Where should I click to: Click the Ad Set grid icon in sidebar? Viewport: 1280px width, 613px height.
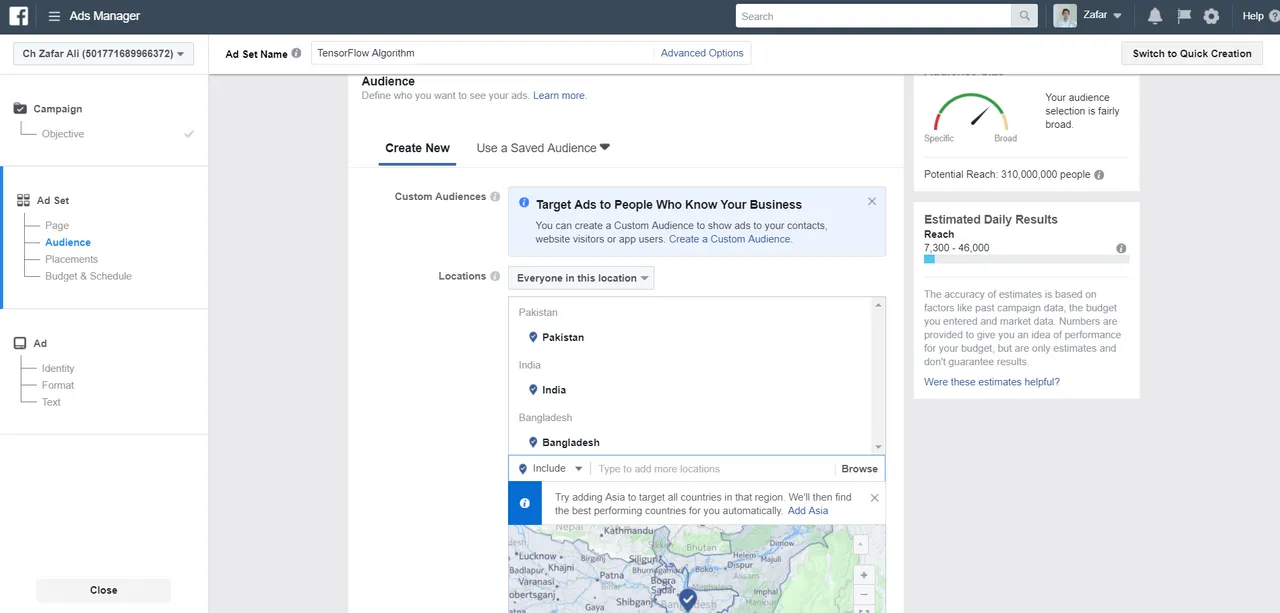pos(23,200)
